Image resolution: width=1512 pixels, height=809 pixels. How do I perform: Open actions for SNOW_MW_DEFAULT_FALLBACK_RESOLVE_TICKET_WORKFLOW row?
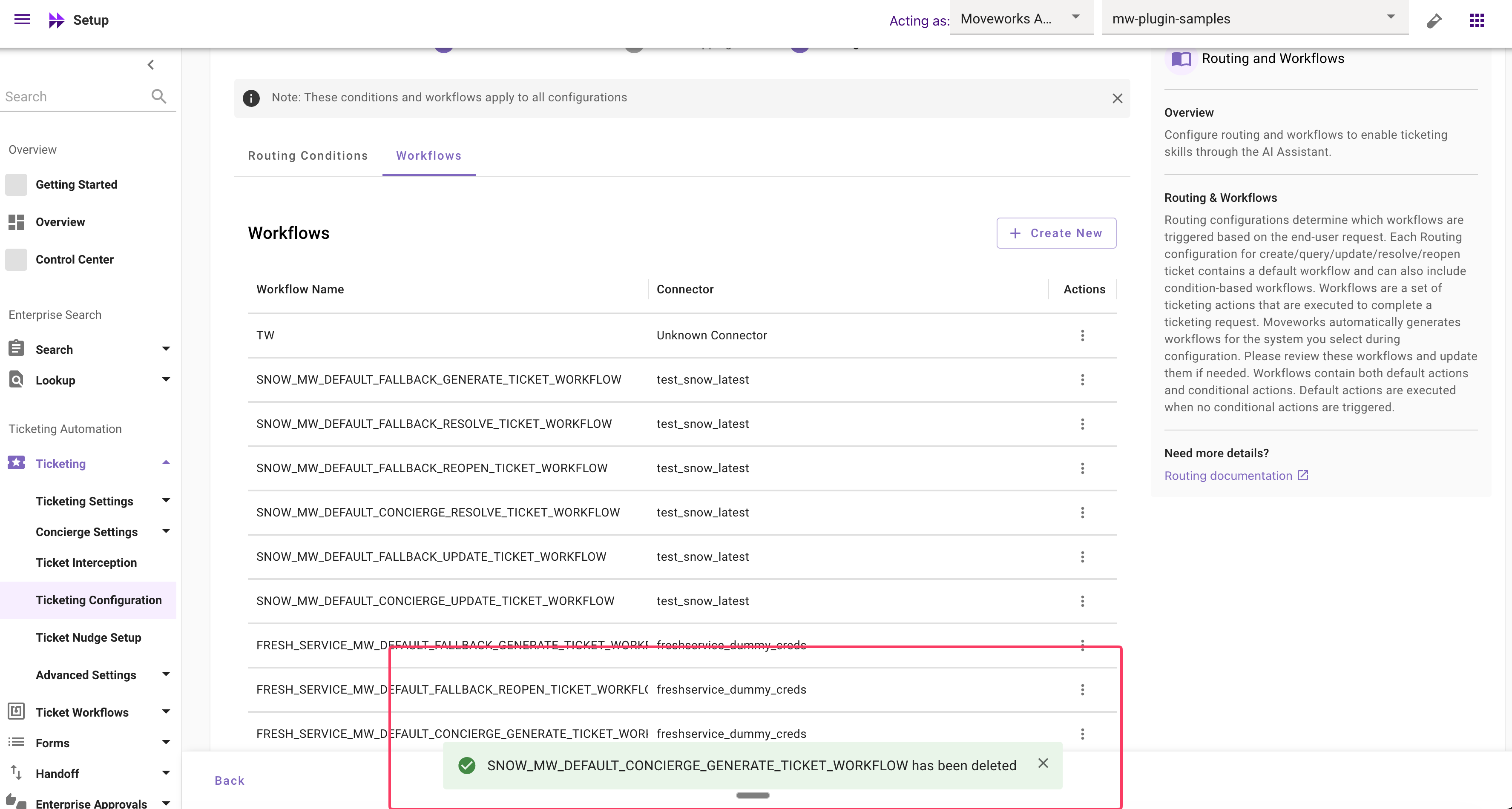[x=1082, y=424]
